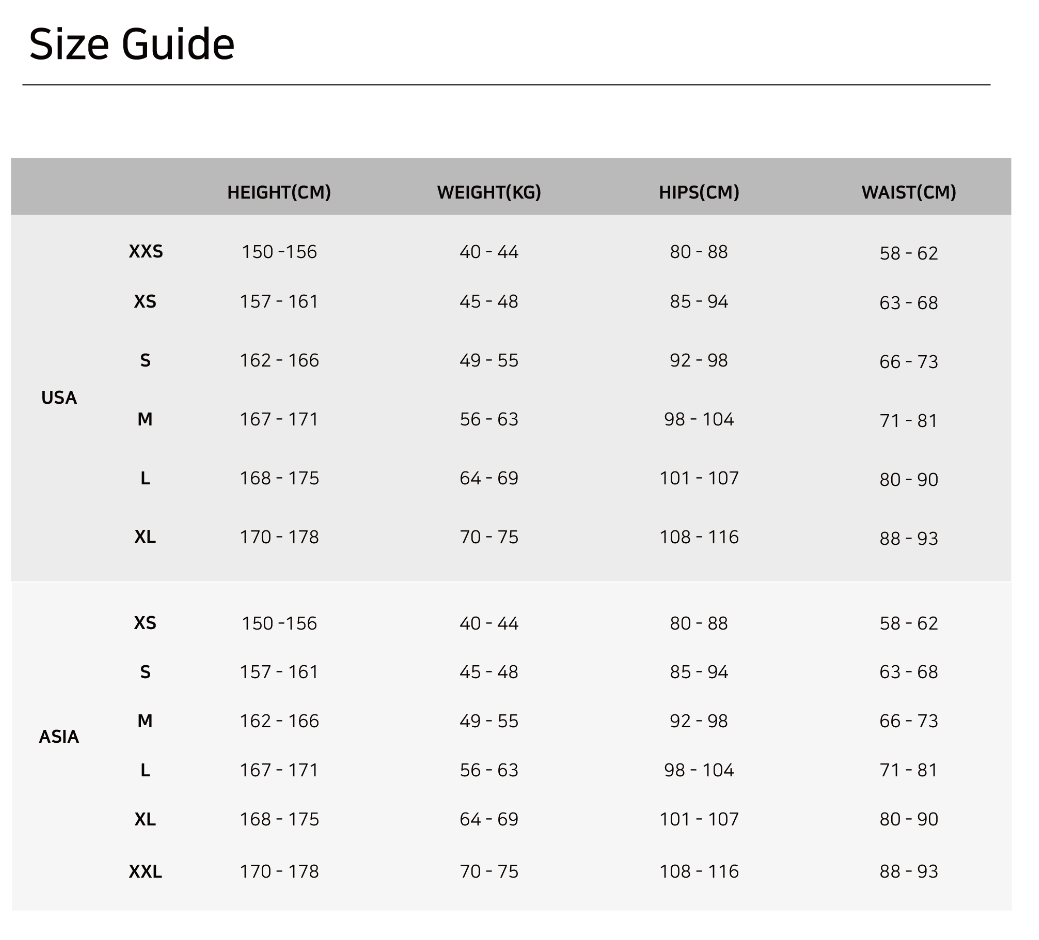Image resolution: width=1039 pixels, height=940 pixels.
Task: Click the HIPS(CM) column header
Action: tap(699, 192)
